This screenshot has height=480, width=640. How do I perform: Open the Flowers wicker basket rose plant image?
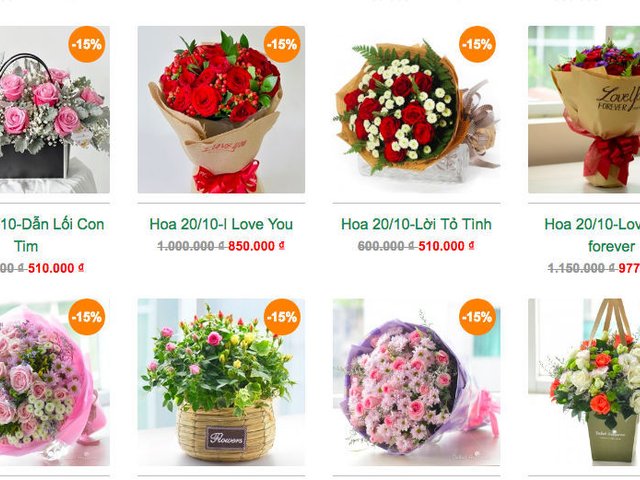pos(221,382)
